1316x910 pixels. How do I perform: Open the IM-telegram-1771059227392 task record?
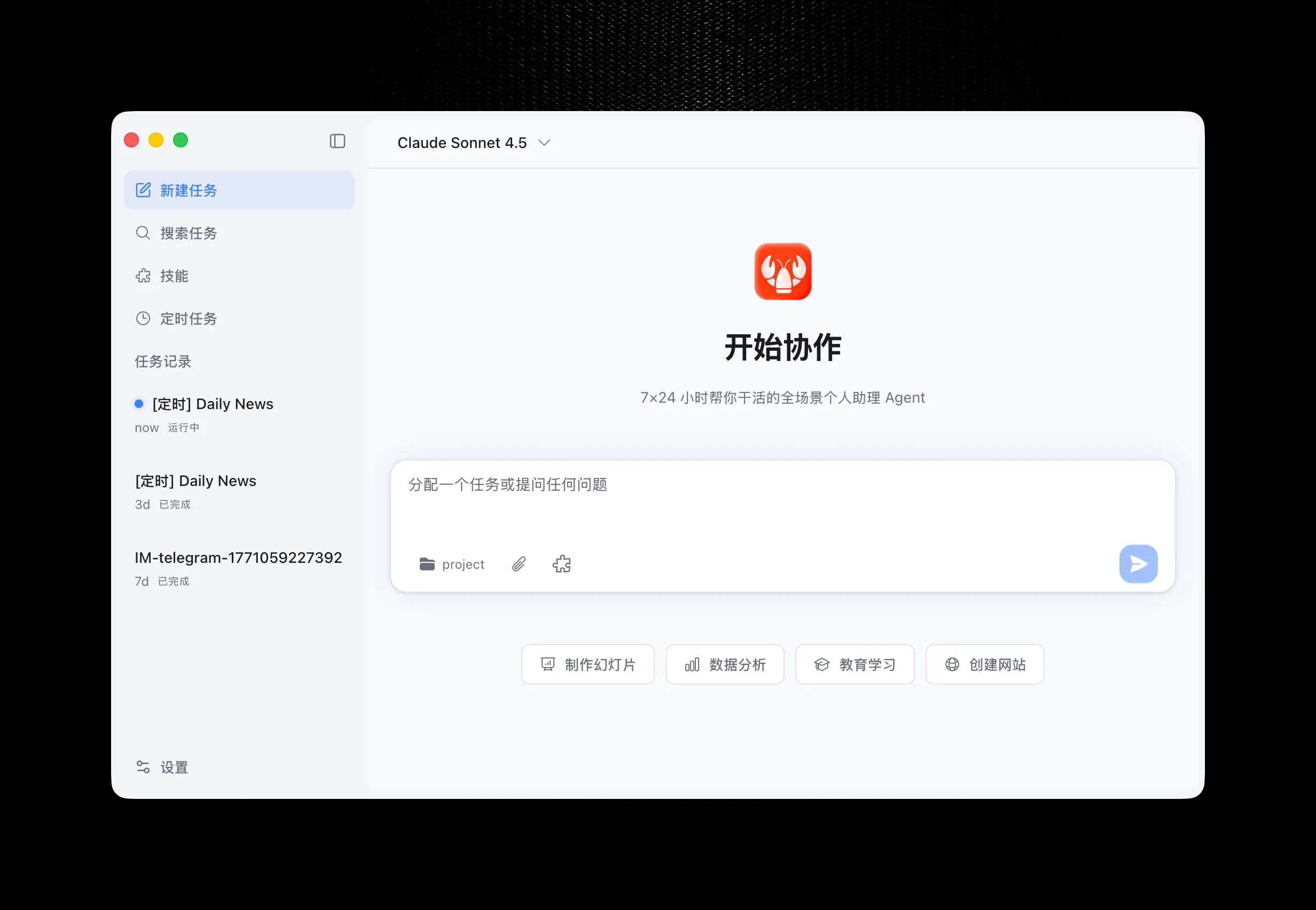coord(238,558)
